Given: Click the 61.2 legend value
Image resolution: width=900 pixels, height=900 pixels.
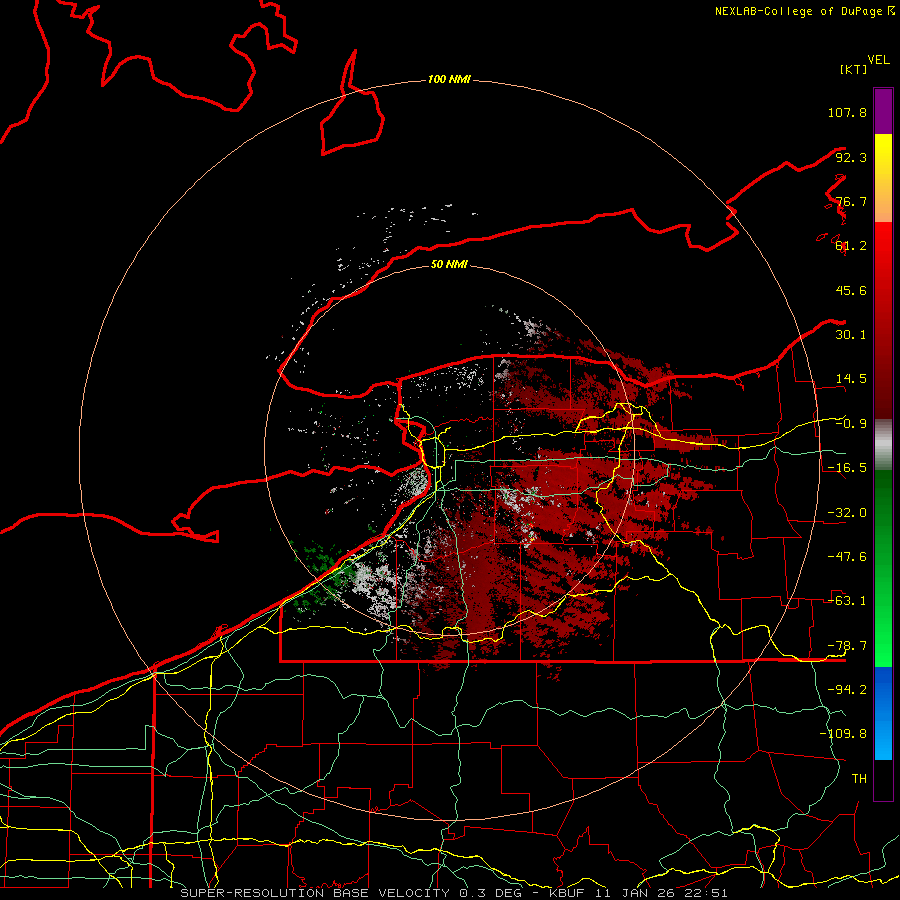Looking at the screenshot, I should click(x=851, y=246).
